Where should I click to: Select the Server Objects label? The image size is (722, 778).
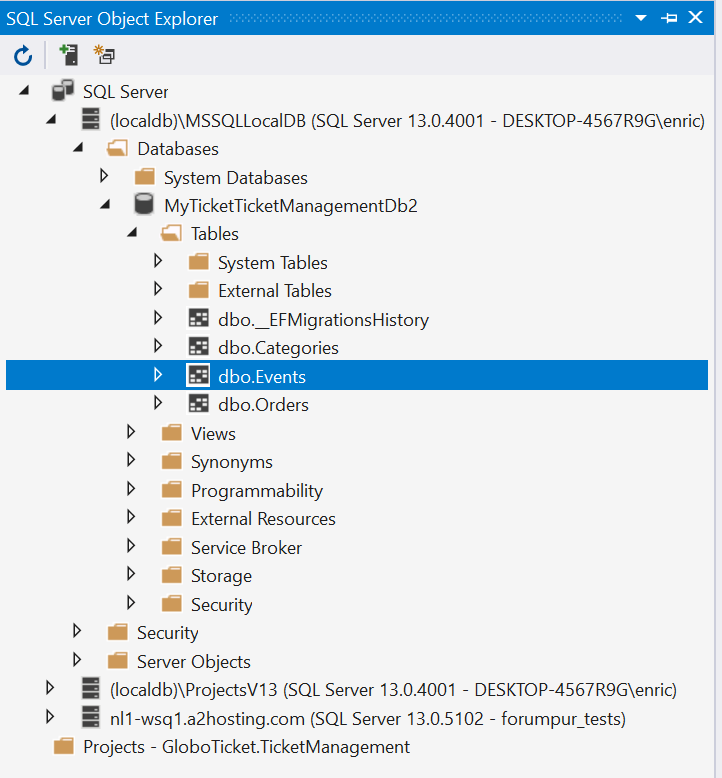(x=194, y=662)
